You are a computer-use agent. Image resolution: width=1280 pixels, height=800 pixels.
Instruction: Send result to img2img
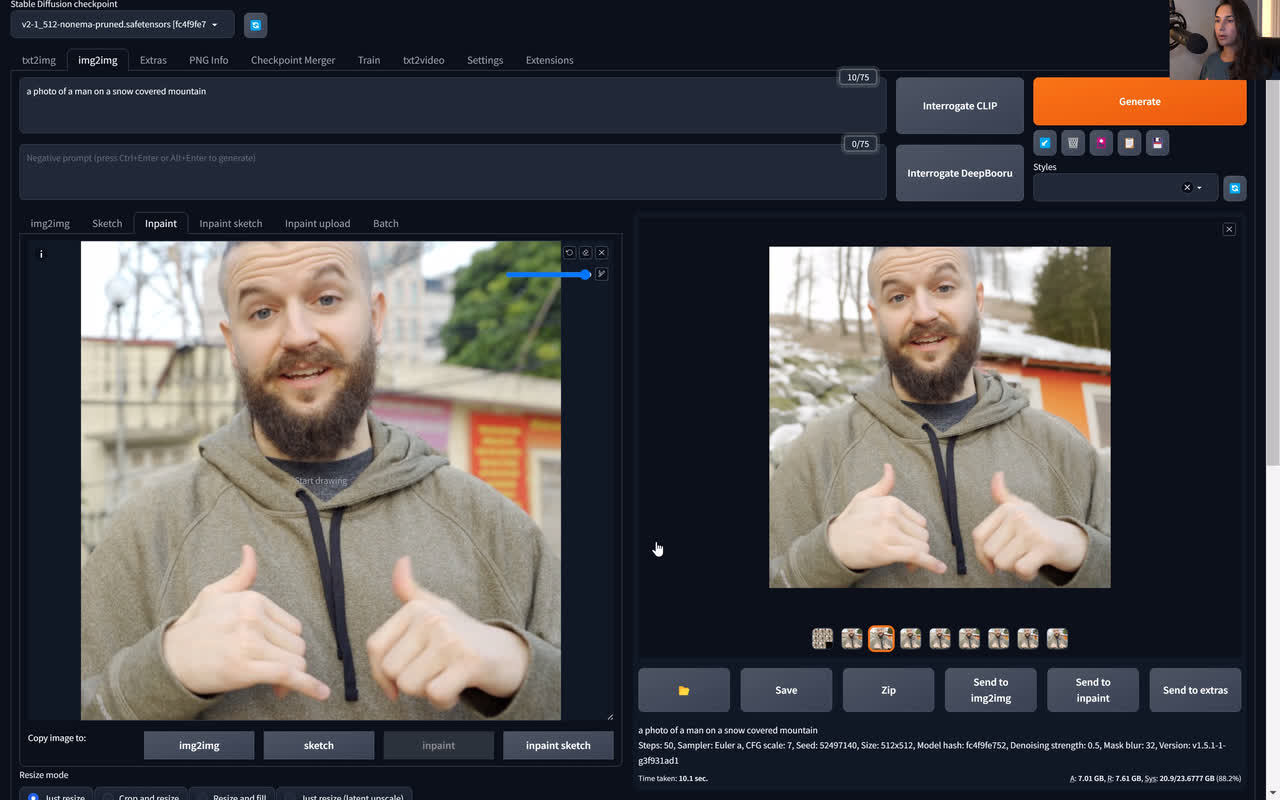(991, 690)
